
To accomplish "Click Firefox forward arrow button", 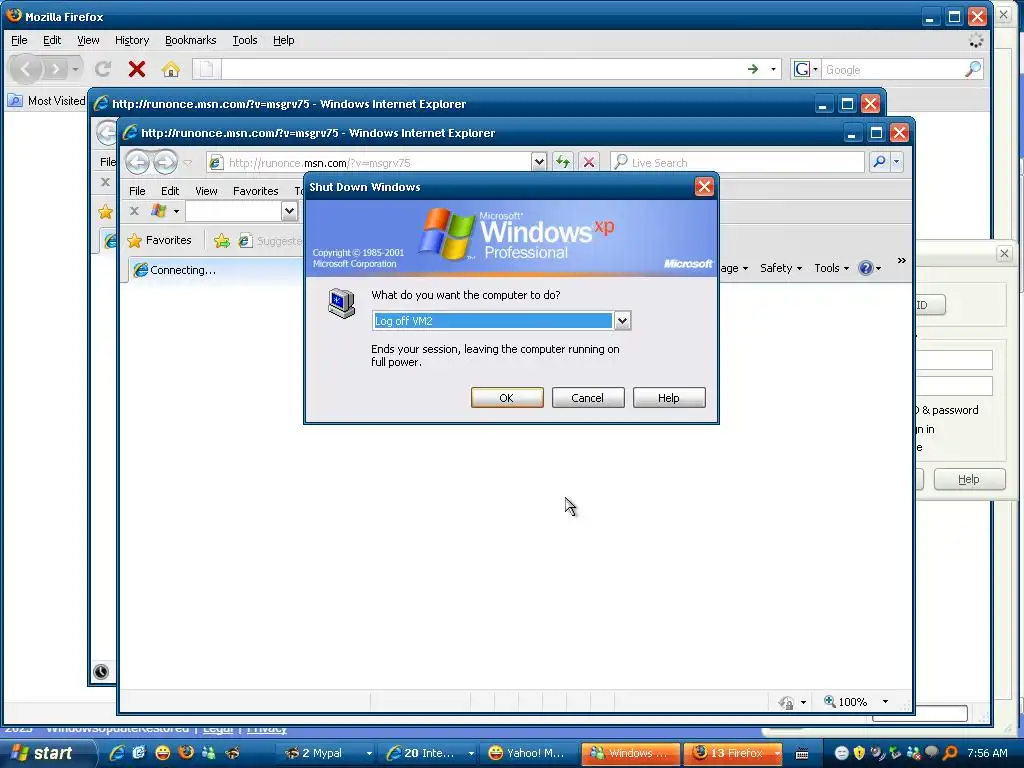I will click(56, 69).
